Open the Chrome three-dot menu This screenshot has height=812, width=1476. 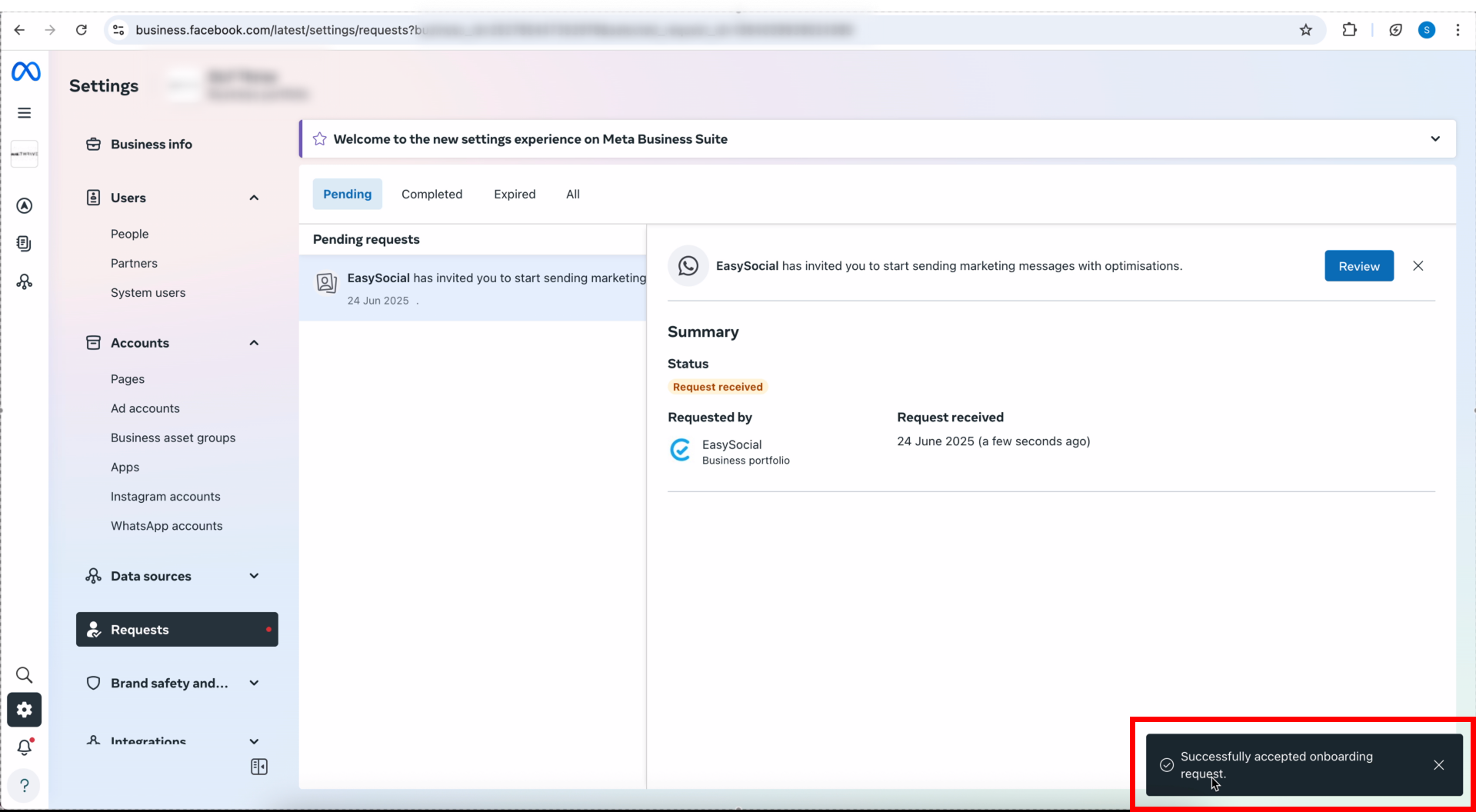(x=1458, y=30)
